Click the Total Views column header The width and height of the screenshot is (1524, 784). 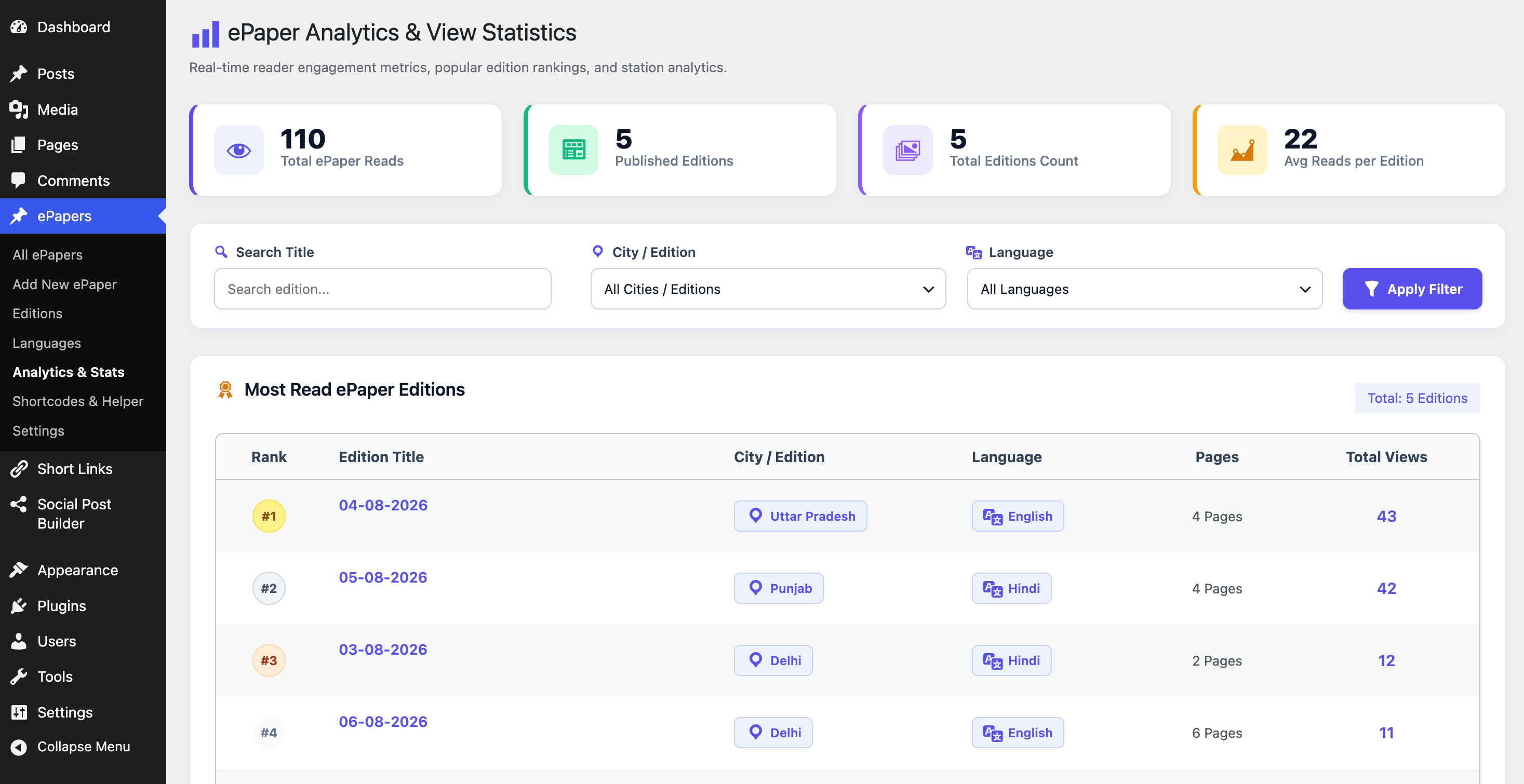click(1386, 457)
